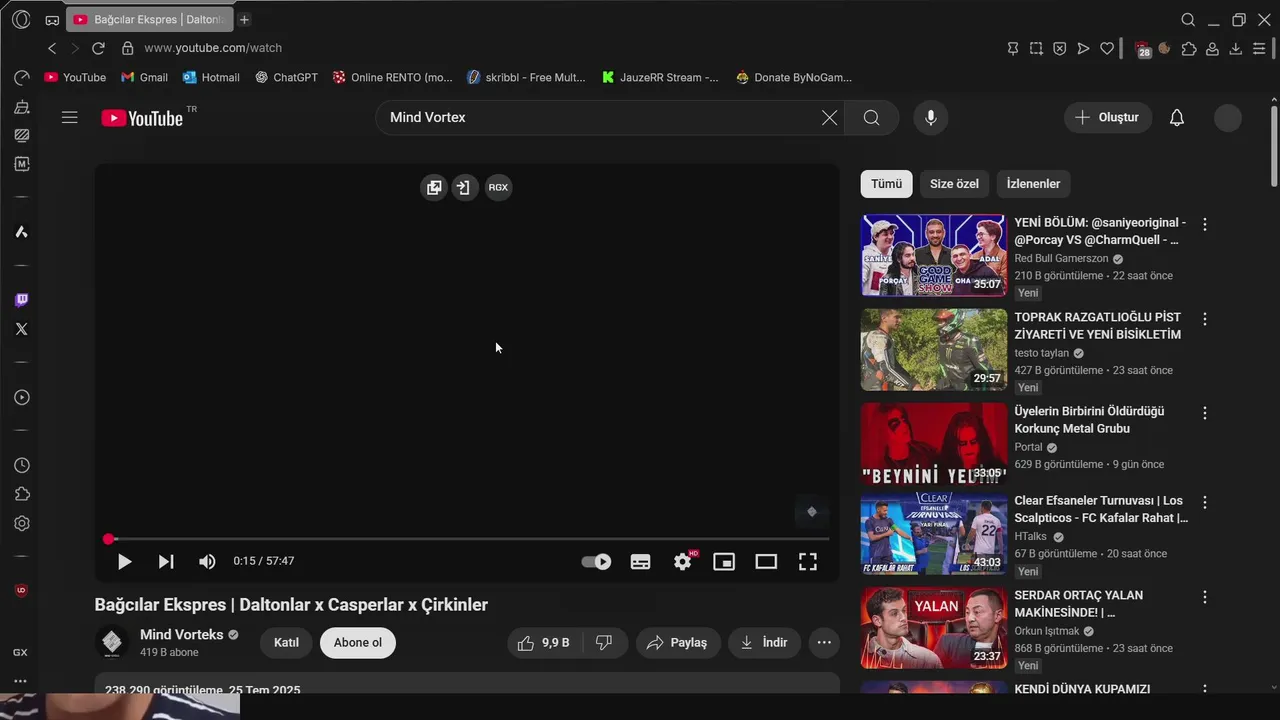
Task: Take a snapshot with the toolbar tool
Action: point(1036,48)
